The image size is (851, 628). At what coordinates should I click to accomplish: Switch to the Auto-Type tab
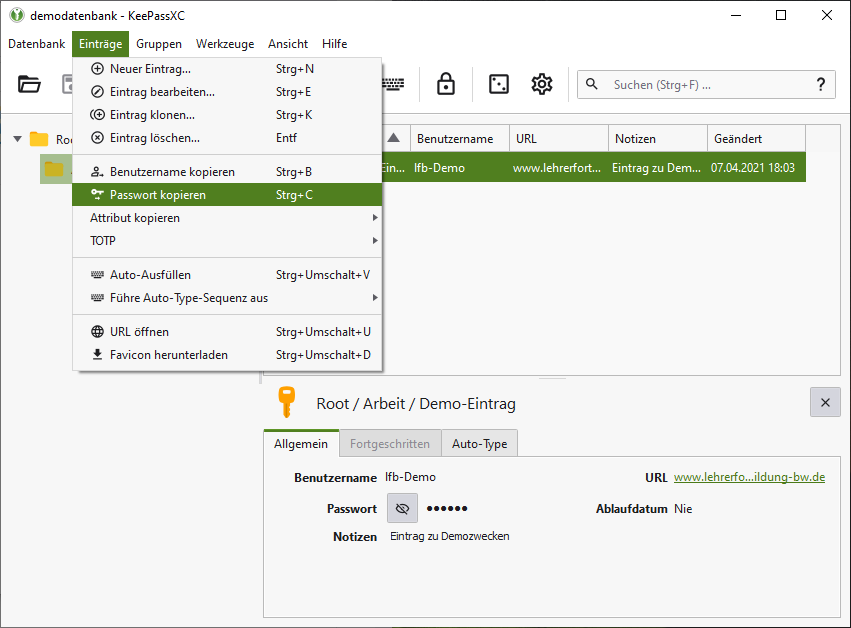point(479,444)
